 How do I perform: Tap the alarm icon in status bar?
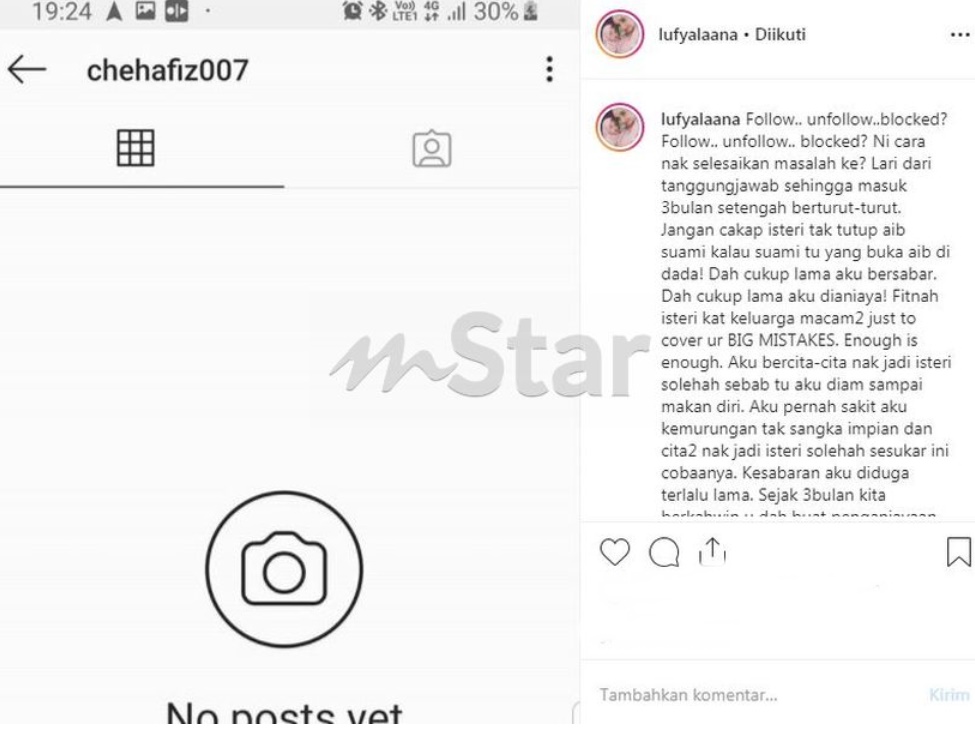(353, 11)
